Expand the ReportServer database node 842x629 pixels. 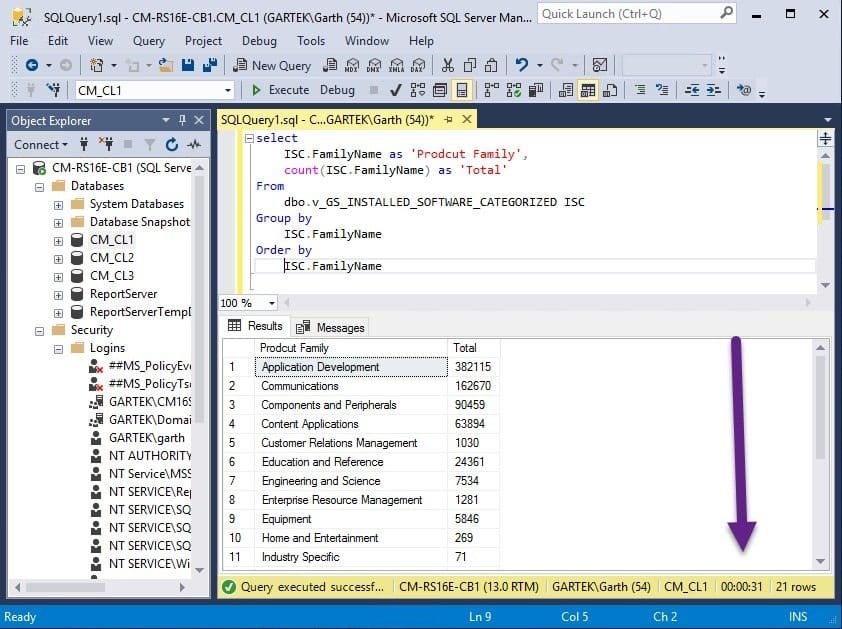(x=58, y=295)
